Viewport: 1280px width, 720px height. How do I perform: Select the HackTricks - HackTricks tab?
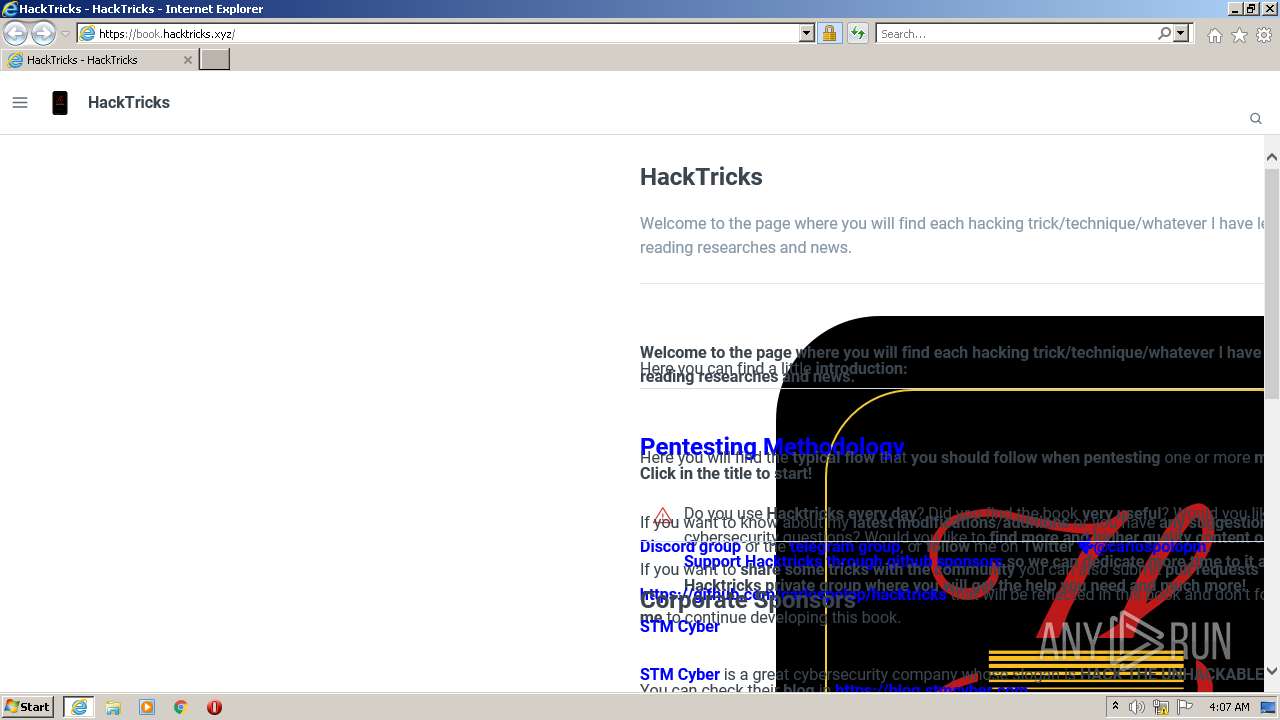pos(99,60)
